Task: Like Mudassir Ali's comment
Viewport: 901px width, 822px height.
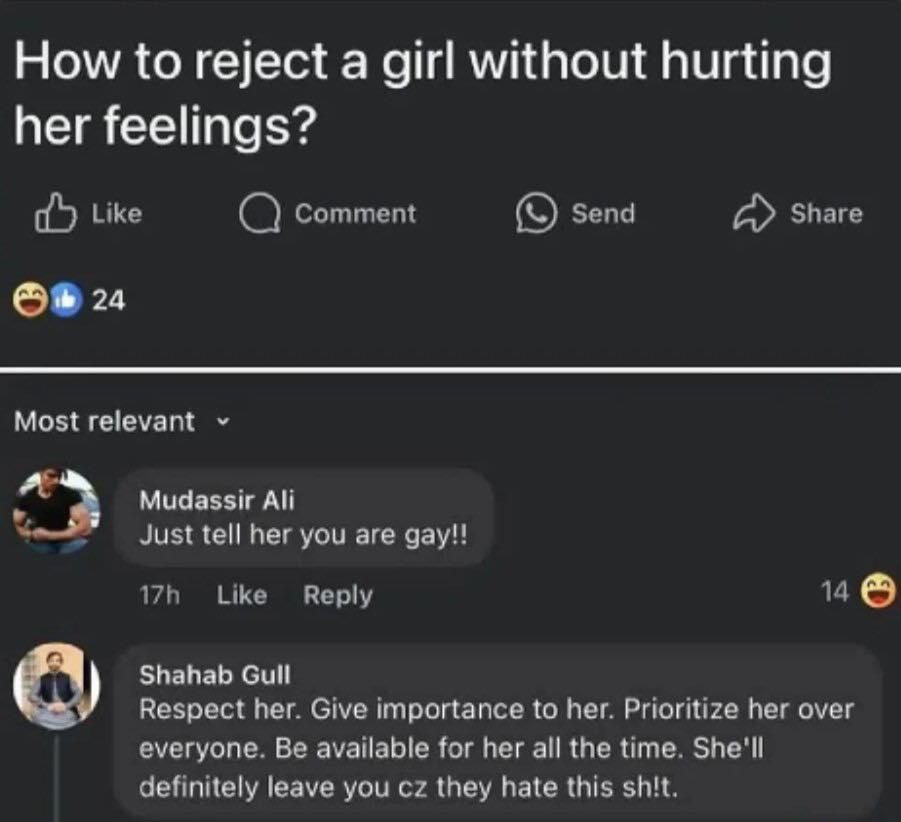Action: (x=242, y=595)
